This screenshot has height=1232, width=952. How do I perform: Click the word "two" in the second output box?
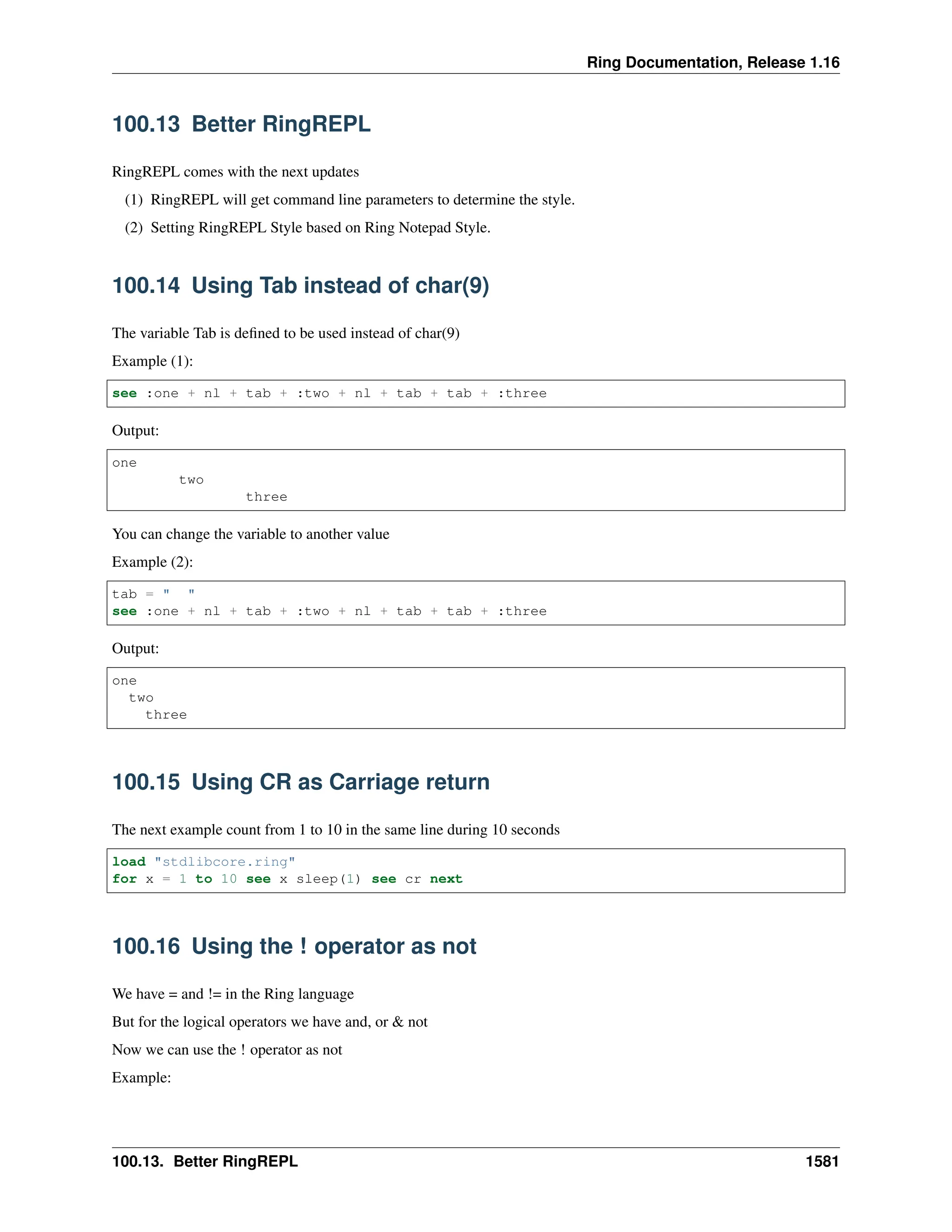pos(141,698)
